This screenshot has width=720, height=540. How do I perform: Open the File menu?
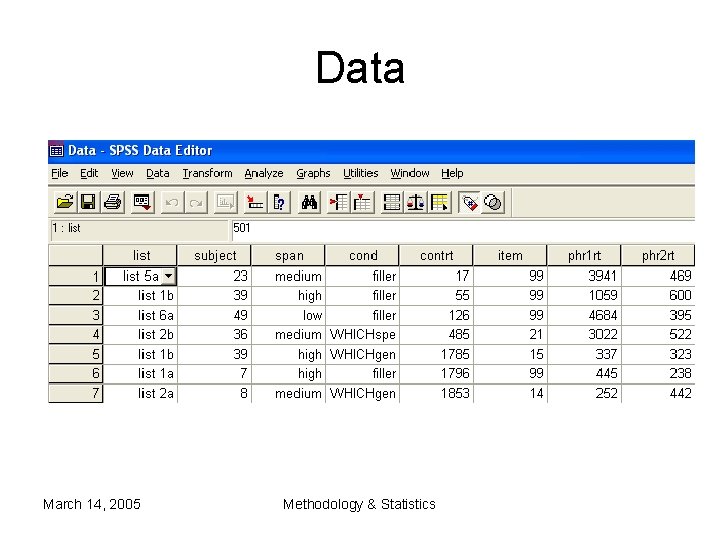coord(60,173)
